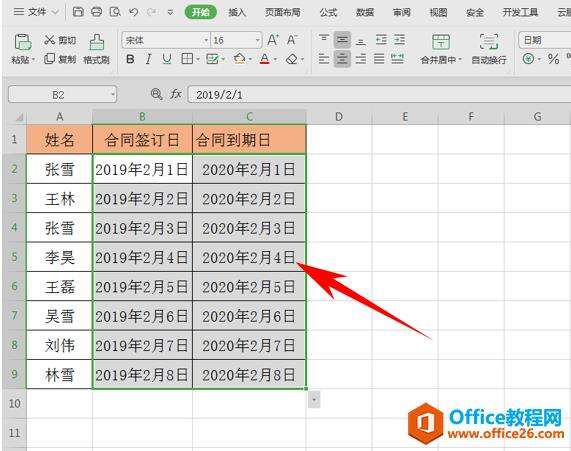The width and height of the screenshot is (571, 451).
Task: Click the paste options button below table
Action: [x=314, y=399]
